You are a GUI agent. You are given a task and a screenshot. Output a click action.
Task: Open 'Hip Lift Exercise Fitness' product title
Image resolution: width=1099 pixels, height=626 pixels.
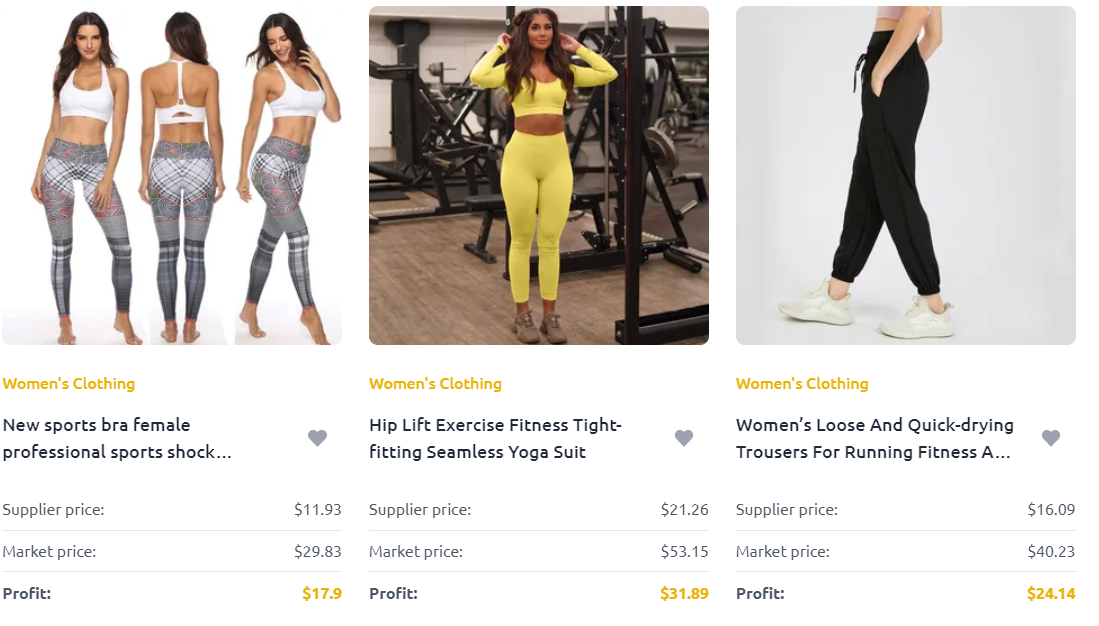point(496,439)
